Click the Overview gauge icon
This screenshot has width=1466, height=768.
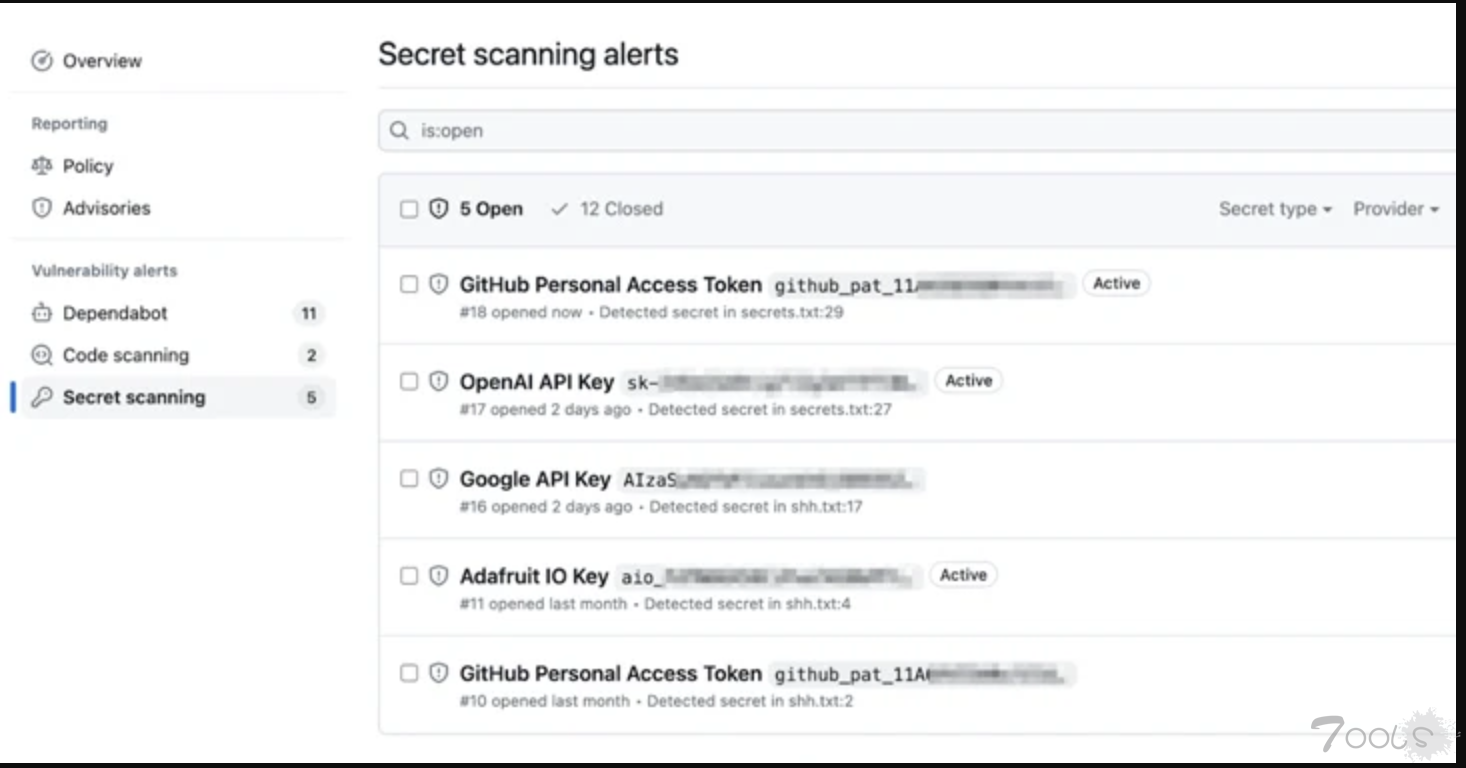(x=41, y=61)
